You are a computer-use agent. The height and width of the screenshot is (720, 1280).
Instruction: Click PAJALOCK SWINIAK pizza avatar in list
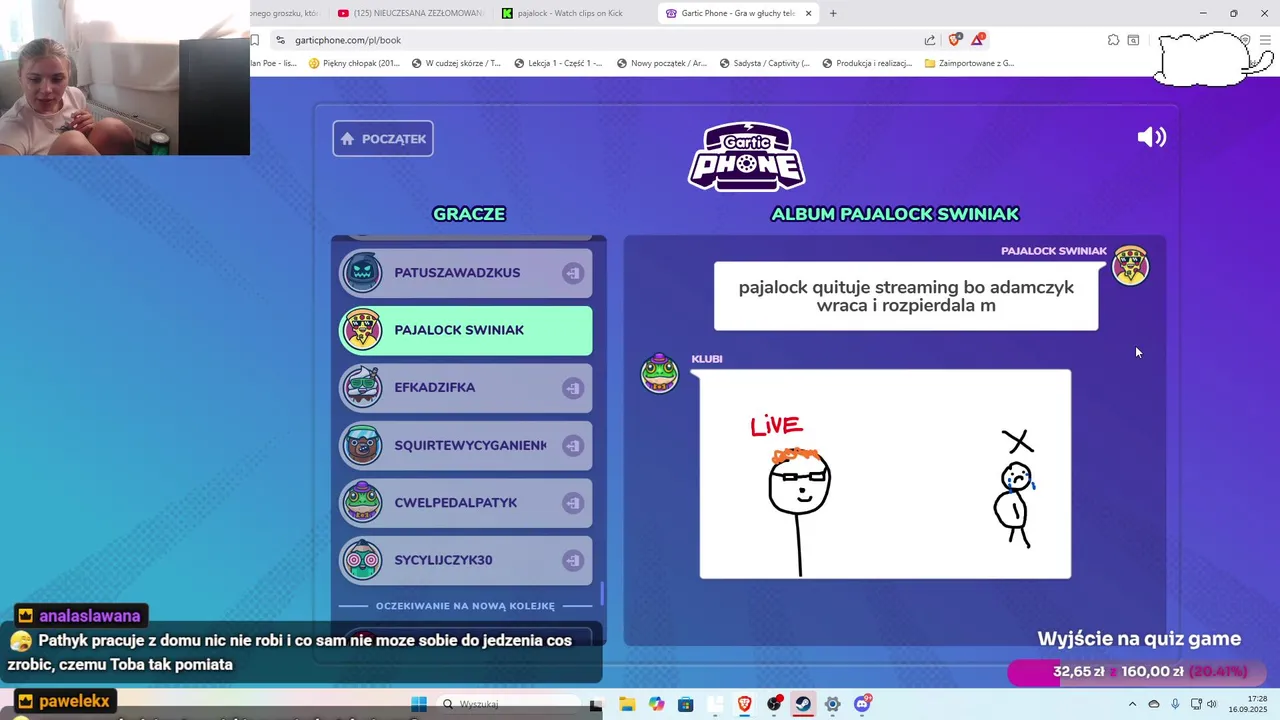click(362, 330)
